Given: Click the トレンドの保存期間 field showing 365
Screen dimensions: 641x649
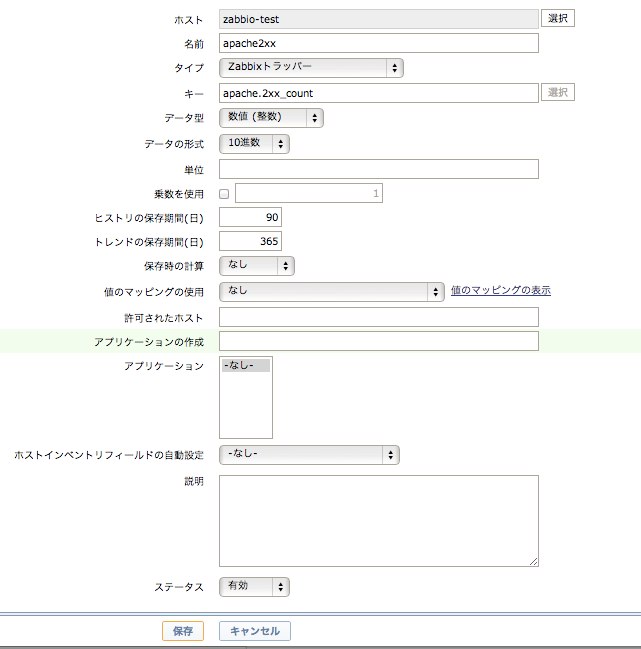Looking at the screenshot, I should tap(250, 241).
